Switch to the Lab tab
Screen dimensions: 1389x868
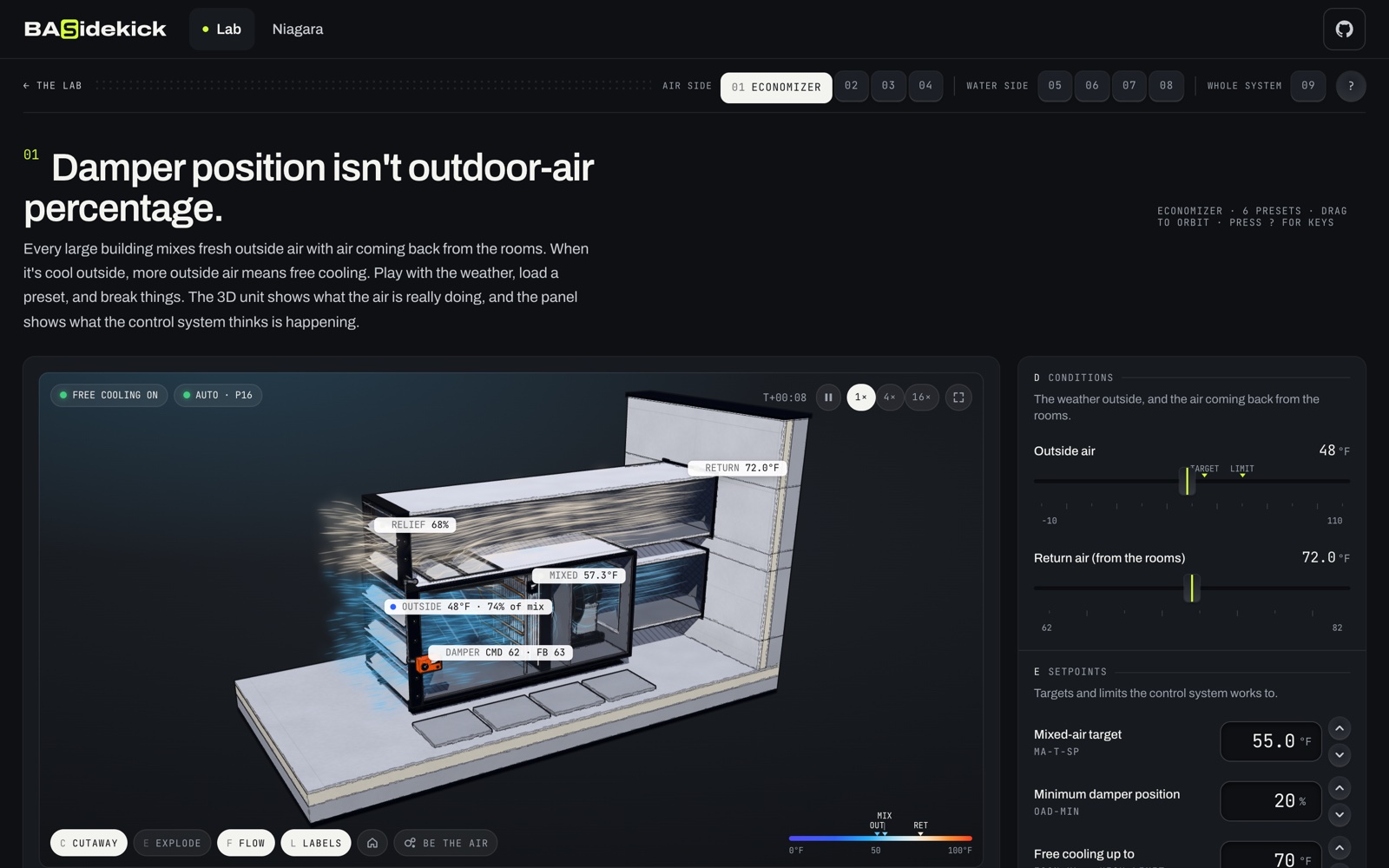pyautogui.click(x=221, y=30)
